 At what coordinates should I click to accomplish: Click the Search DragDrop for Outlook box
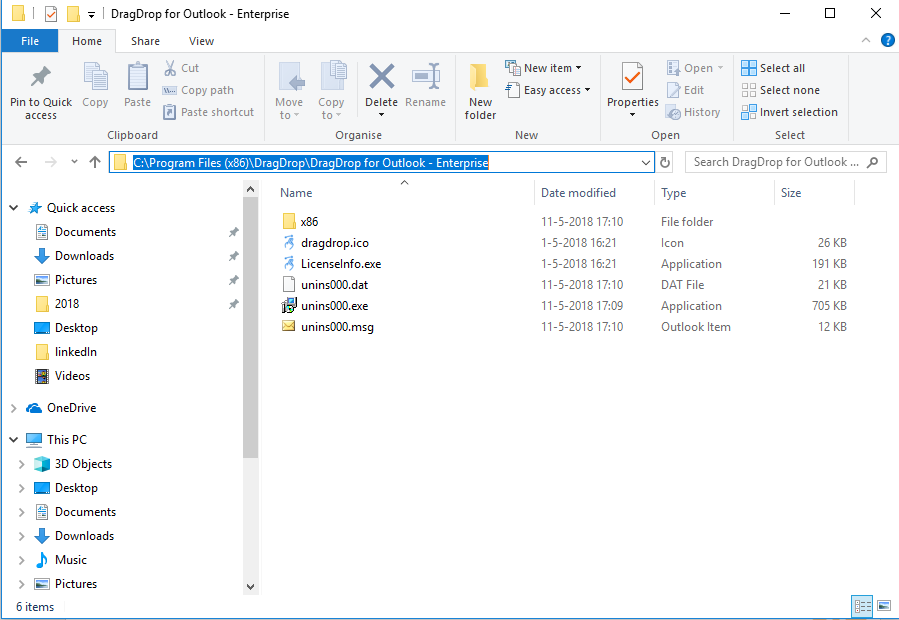click(785, 162)
